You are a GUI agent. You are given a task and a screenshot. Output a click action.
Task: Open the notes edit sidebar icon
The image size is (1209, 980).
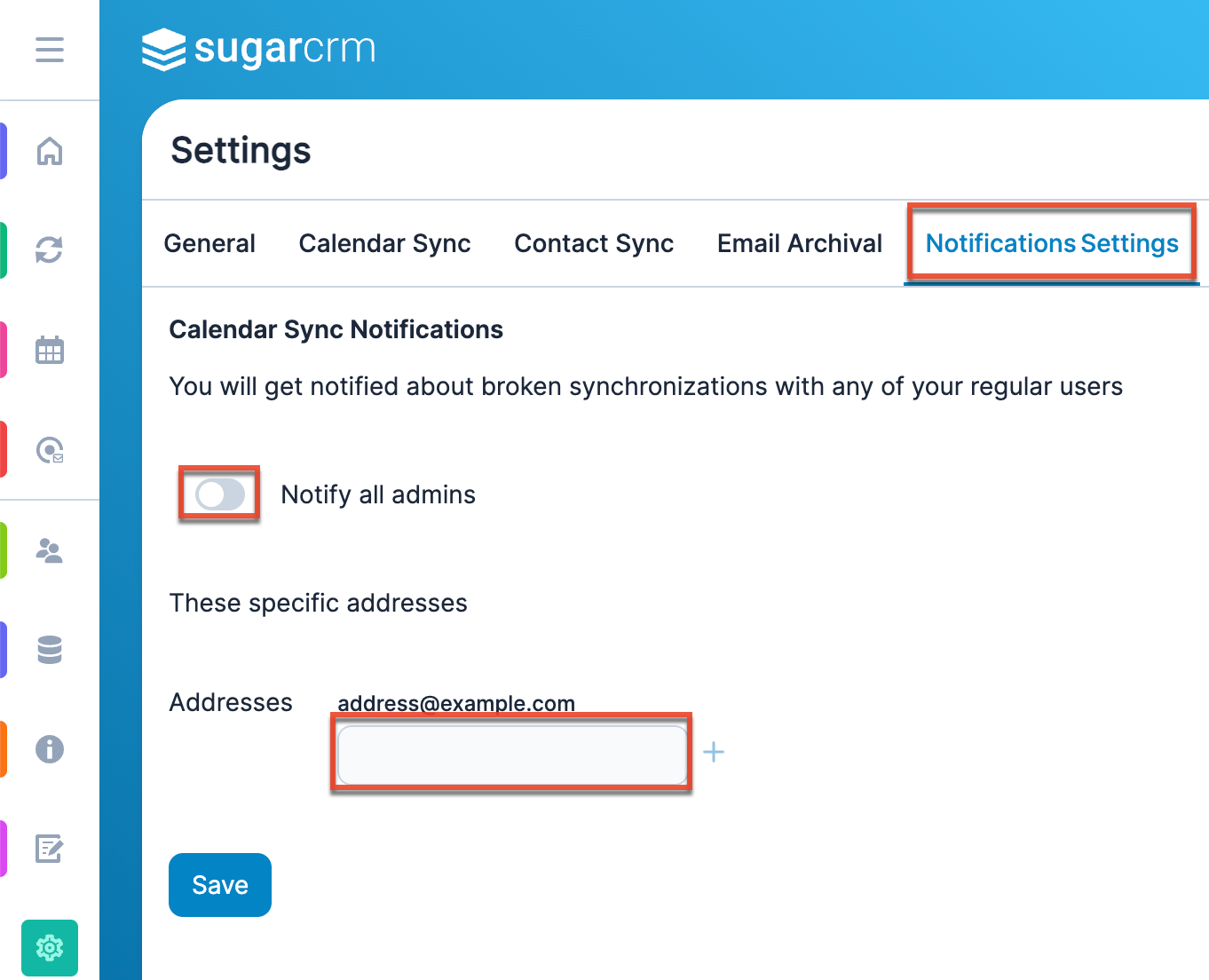pyautogui.click(x=50, y=849)
